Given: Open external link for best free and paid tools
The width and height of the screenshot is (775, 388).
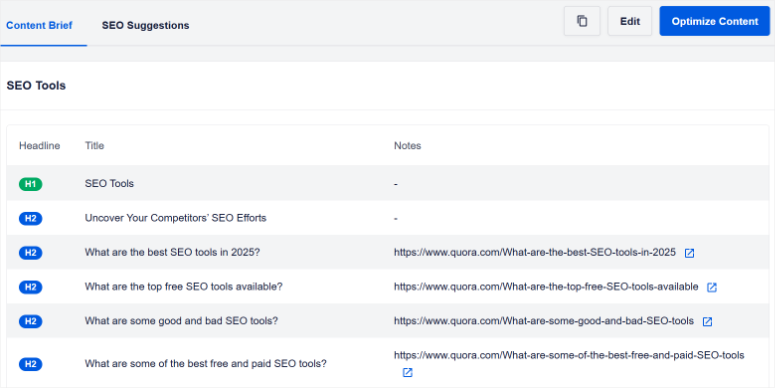Looking at the screenshot, I should click(407, 373).
